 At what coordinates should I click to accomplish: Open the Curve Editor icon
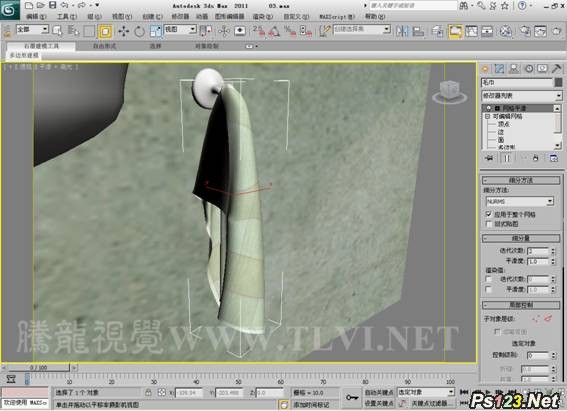(x=471, y=31)
